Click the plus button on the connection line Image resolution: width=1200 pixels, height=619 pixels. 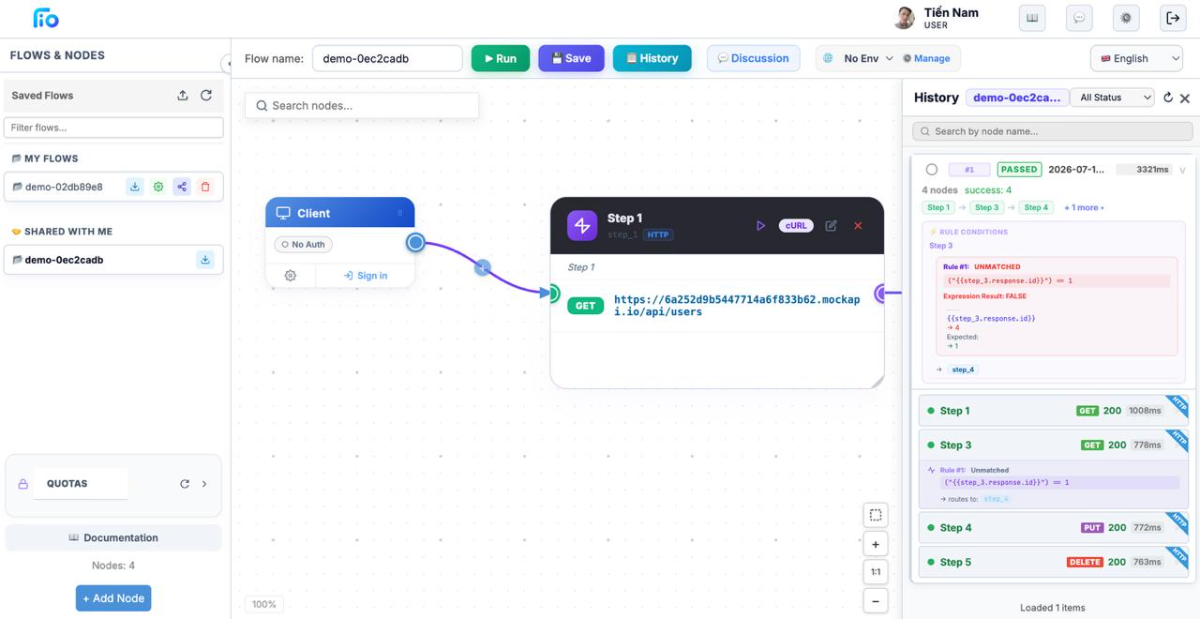click(482, 267)
